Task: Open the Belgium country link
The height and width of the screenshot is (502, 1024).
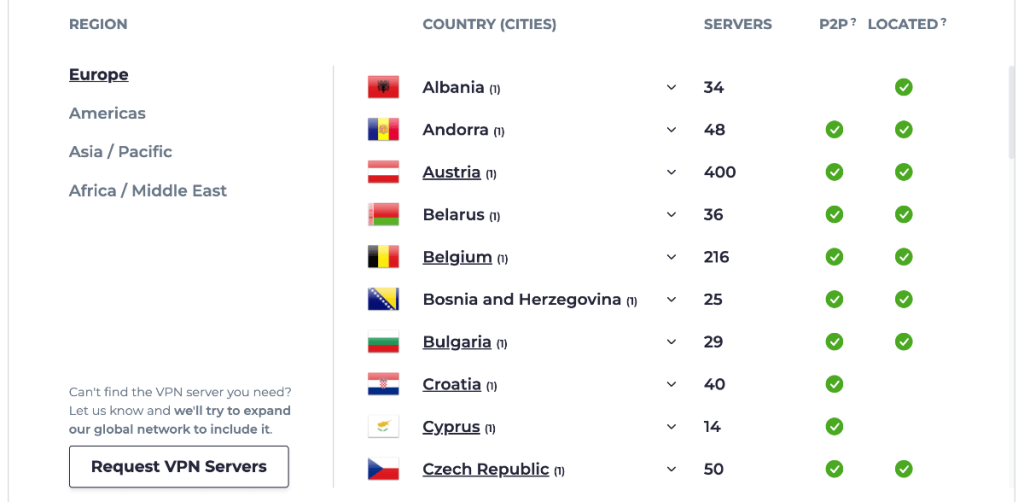Action: [x=457, y=257]
